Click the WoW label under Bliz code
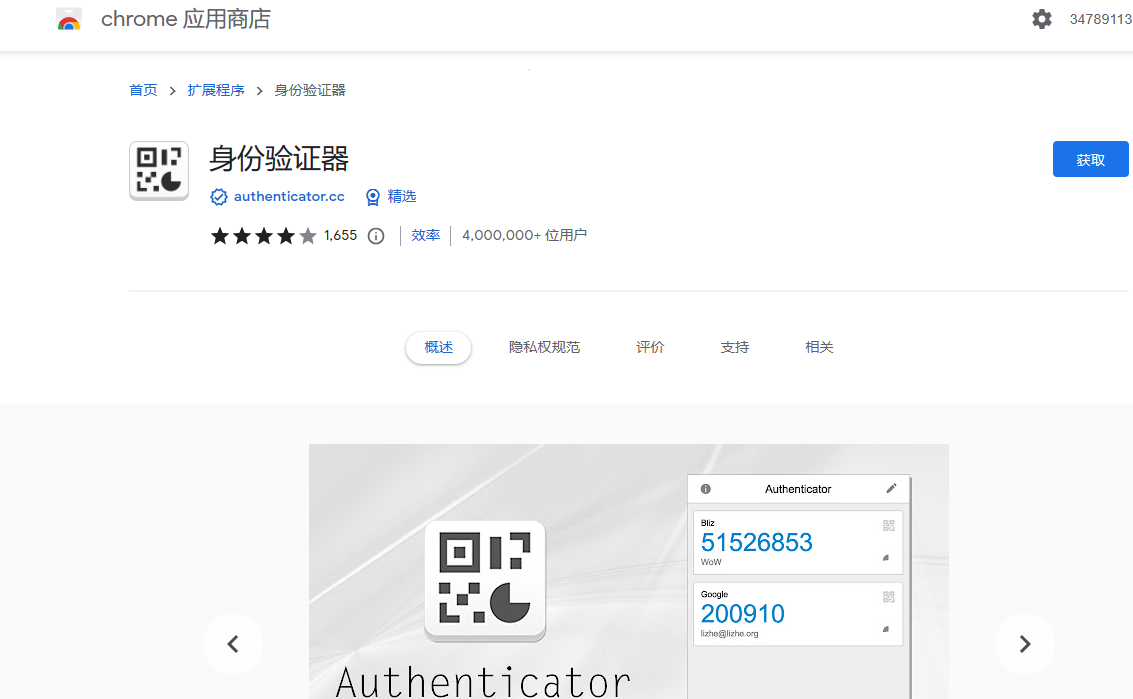 pos(711,562)
